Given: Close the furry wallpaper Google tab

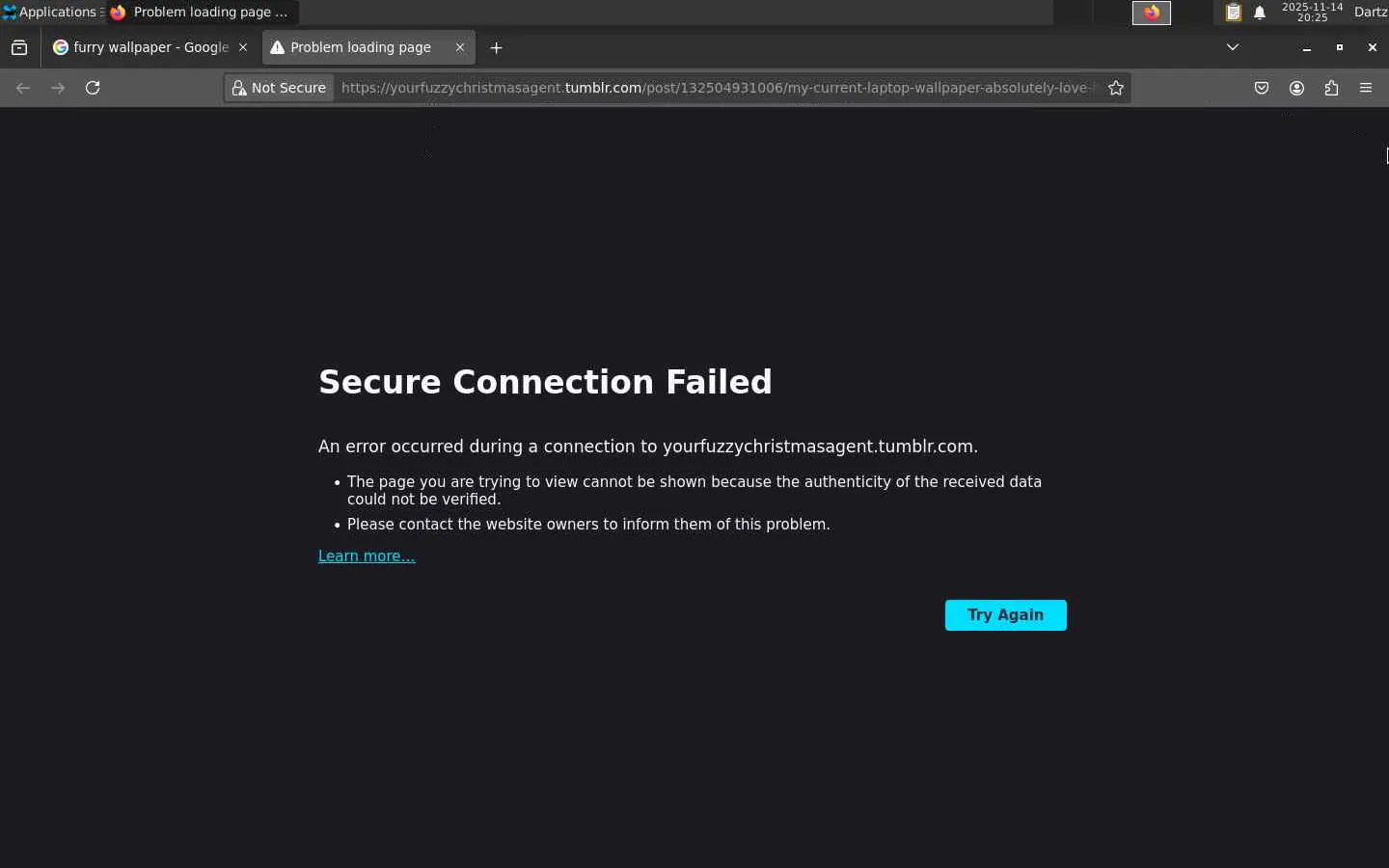Looking at the screenshot, I should 243,47.
